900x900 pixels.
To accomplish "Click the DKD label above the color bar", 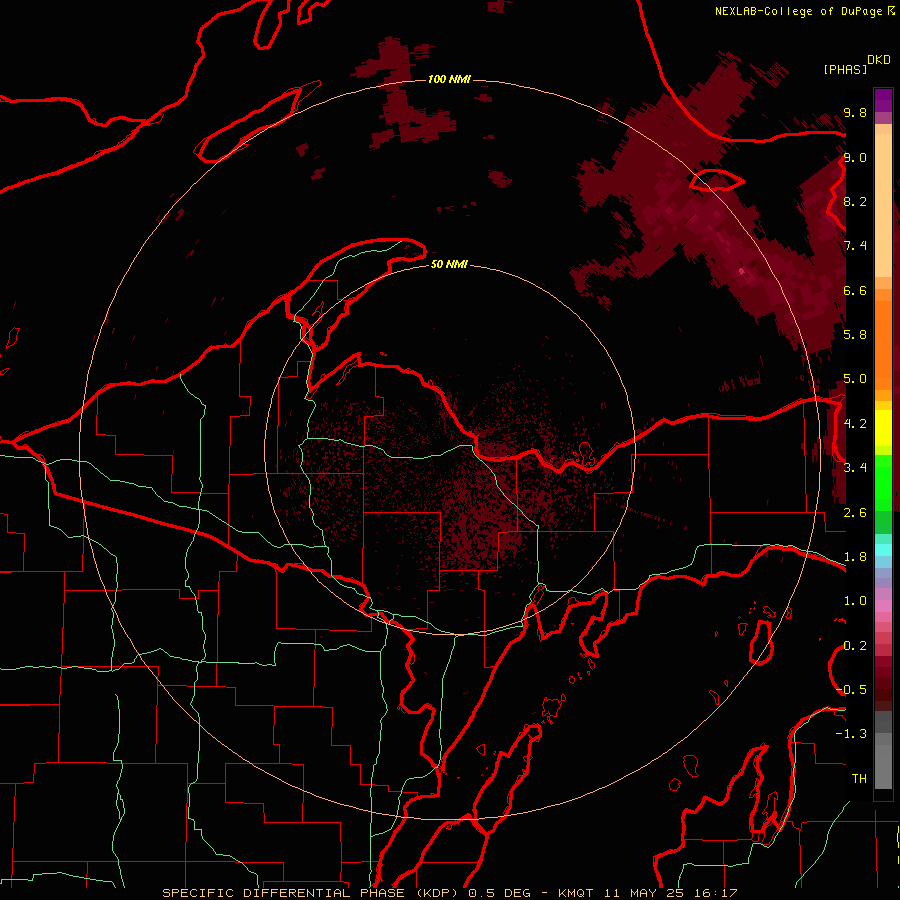I will pyautogui.click(x=879, y=60).
